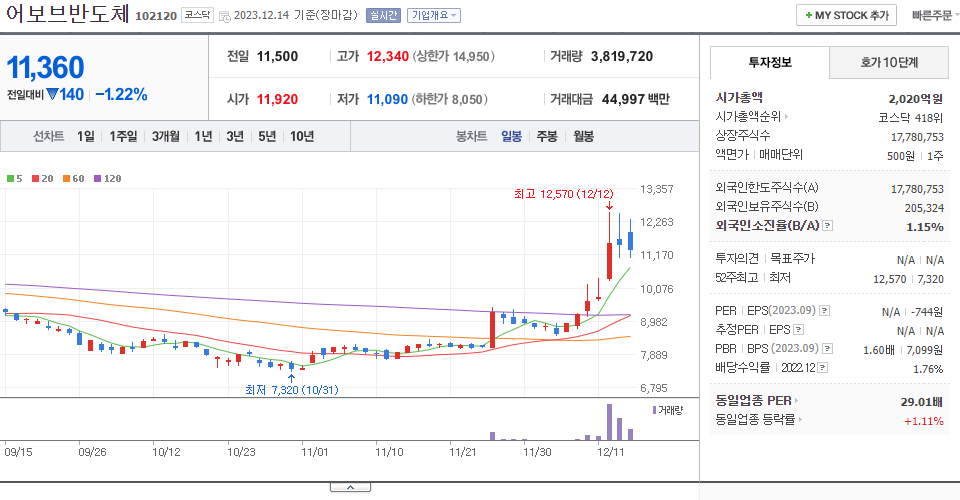Click the 상장주식수 value 17,780,753
Viewport: 960px width, 500px height.
click(x=917, y=137)
